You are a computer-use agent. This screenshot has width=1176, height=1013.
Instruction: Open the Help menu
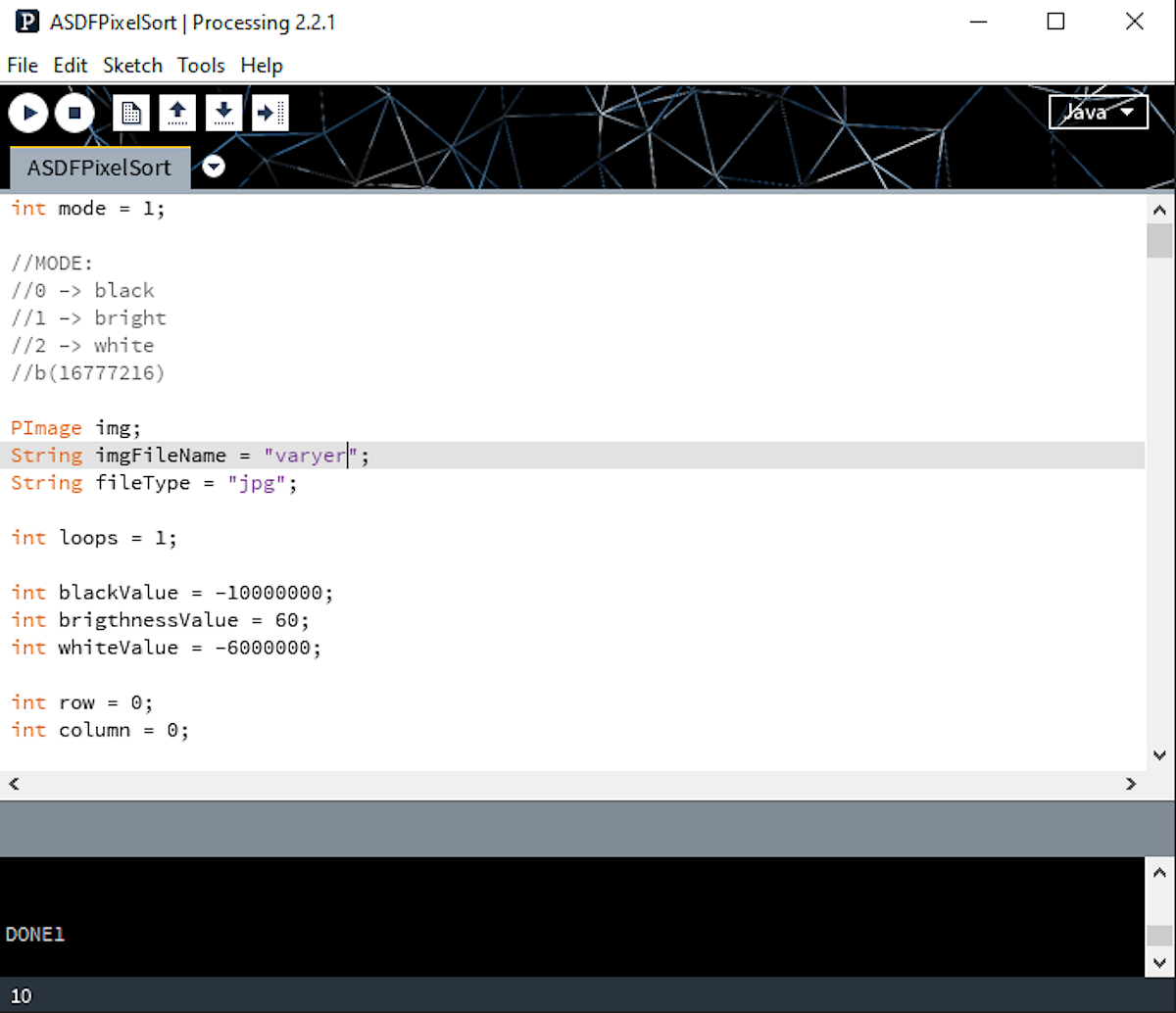click(262, 66)
